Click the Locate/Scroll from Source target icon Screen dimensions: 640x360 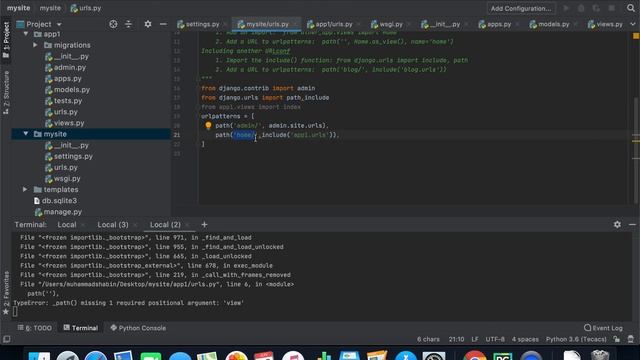point(113,24)
